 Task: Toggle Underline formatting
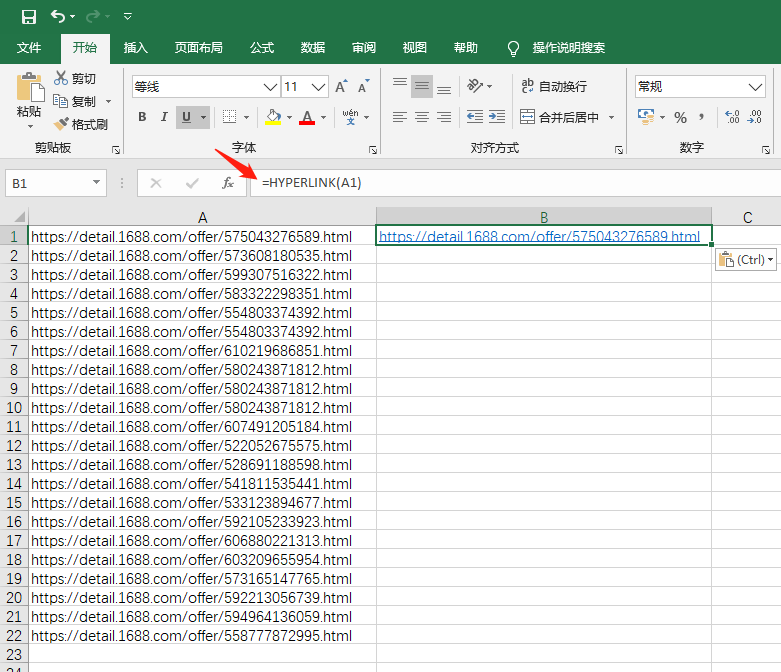(x=186, y=117)
